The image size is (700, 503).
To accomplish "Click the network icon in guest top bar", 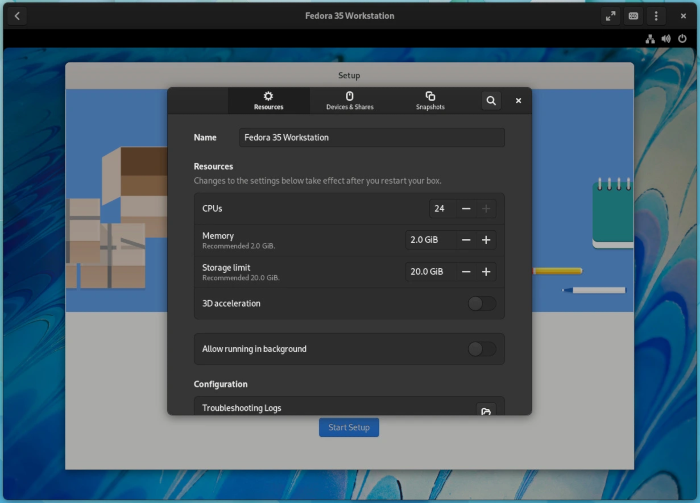I will pyautogui.click(x=650, y=39).
